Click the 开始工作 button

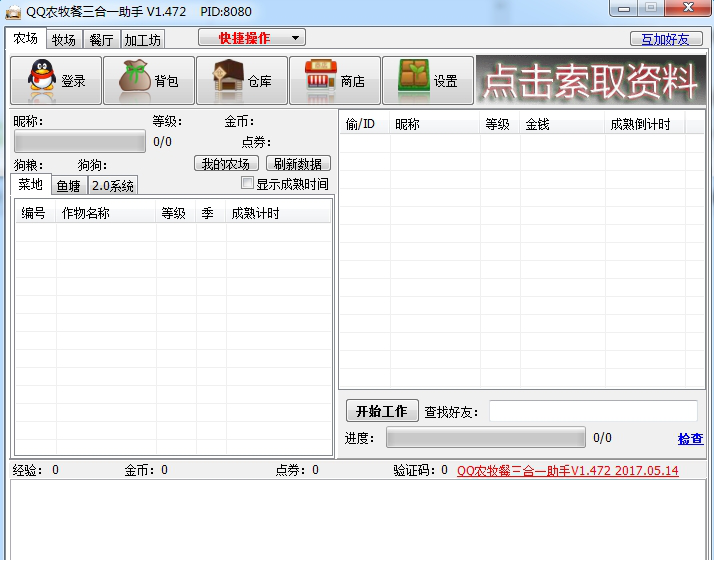382,411
